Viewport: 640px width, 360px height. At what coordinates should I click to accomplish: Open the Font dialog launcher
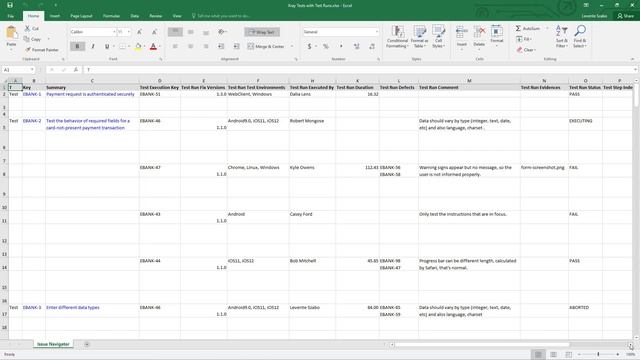tap(161, 60)
